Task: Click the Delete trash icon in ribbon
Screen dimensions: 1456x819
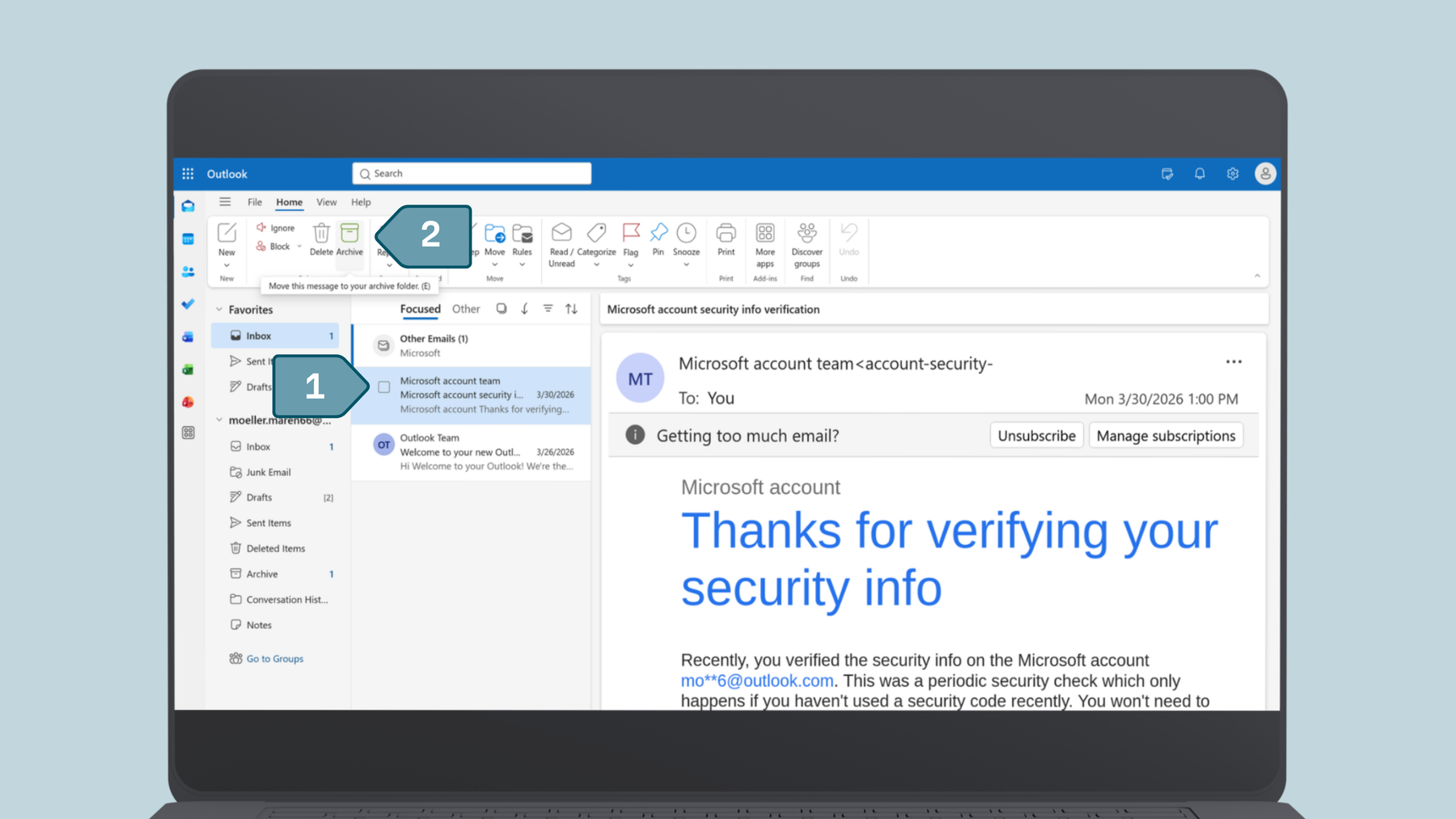Action: click(321, 233)
